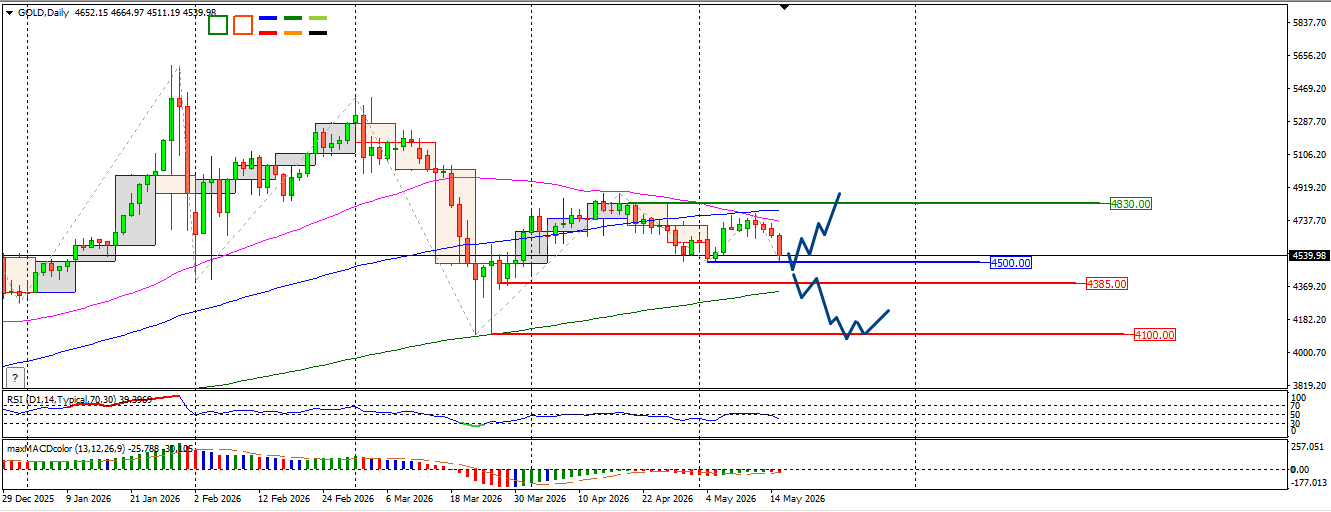Click the green square drawing button
This screenshot has width=1331, height=512.
pyautogui.click(x=218, y=26)
